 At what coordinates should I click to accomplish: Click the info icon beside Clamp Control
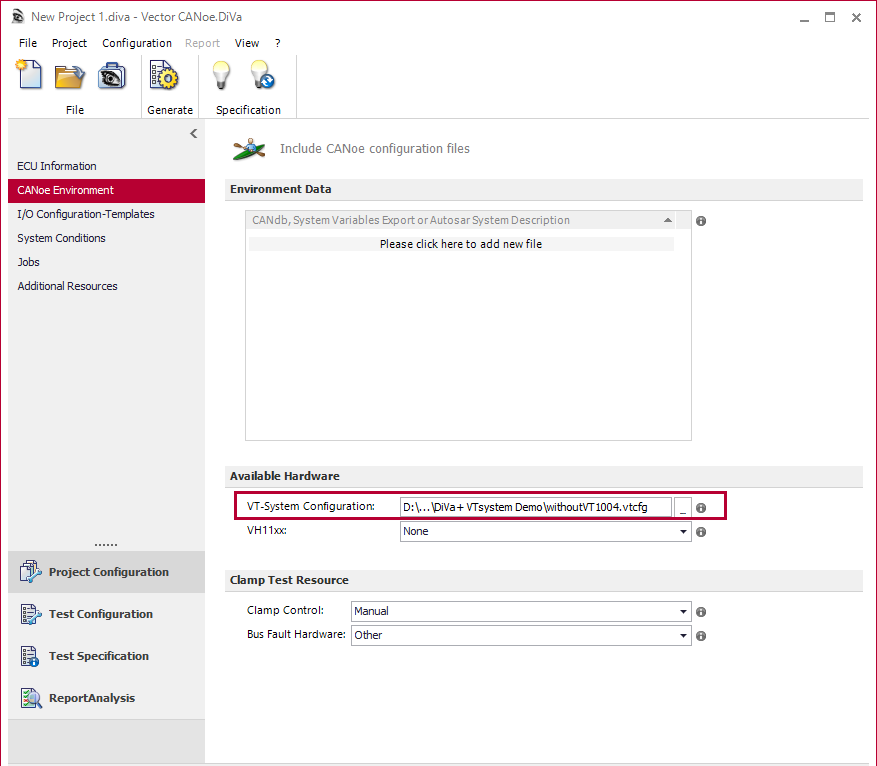click(x=701, y=612)
